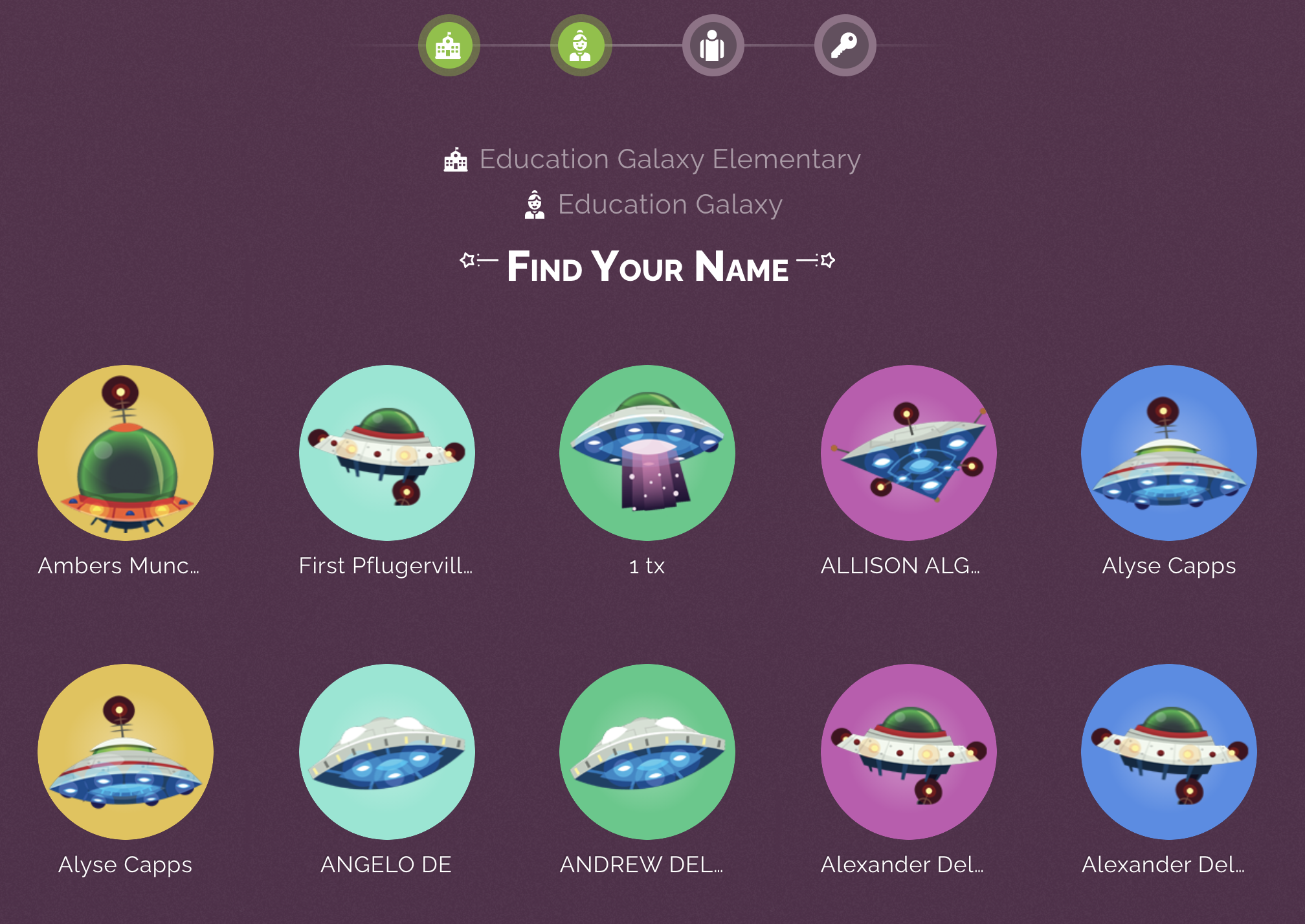
Task: Click the ANGELO DE name label
Action: coord(386,864)
